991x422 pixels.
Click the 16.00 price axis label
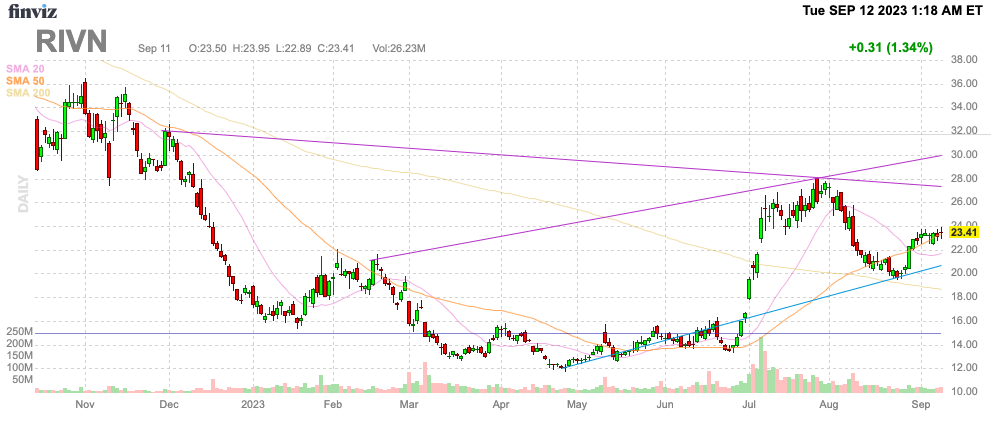pyautogui.click(x=964, y=321)
